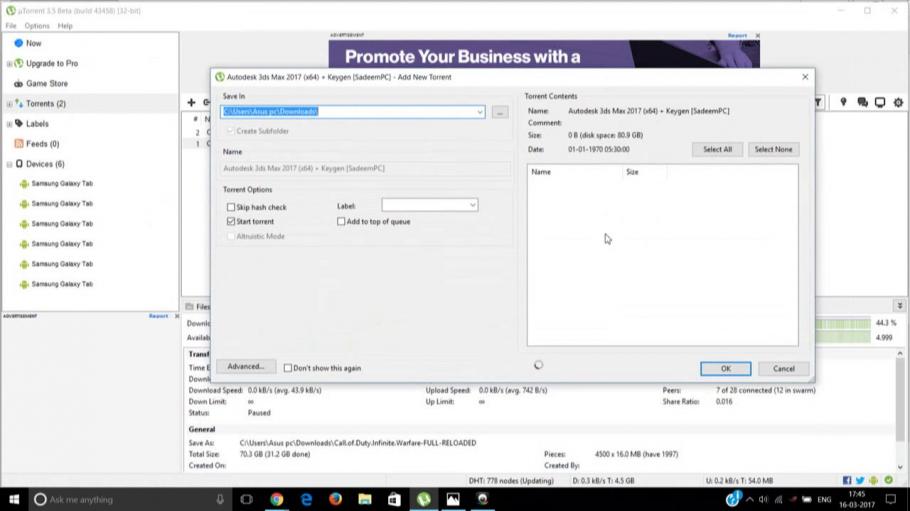Open the Save In path dropdown
The width and height of the screenshot is (910, 511).
480,111
